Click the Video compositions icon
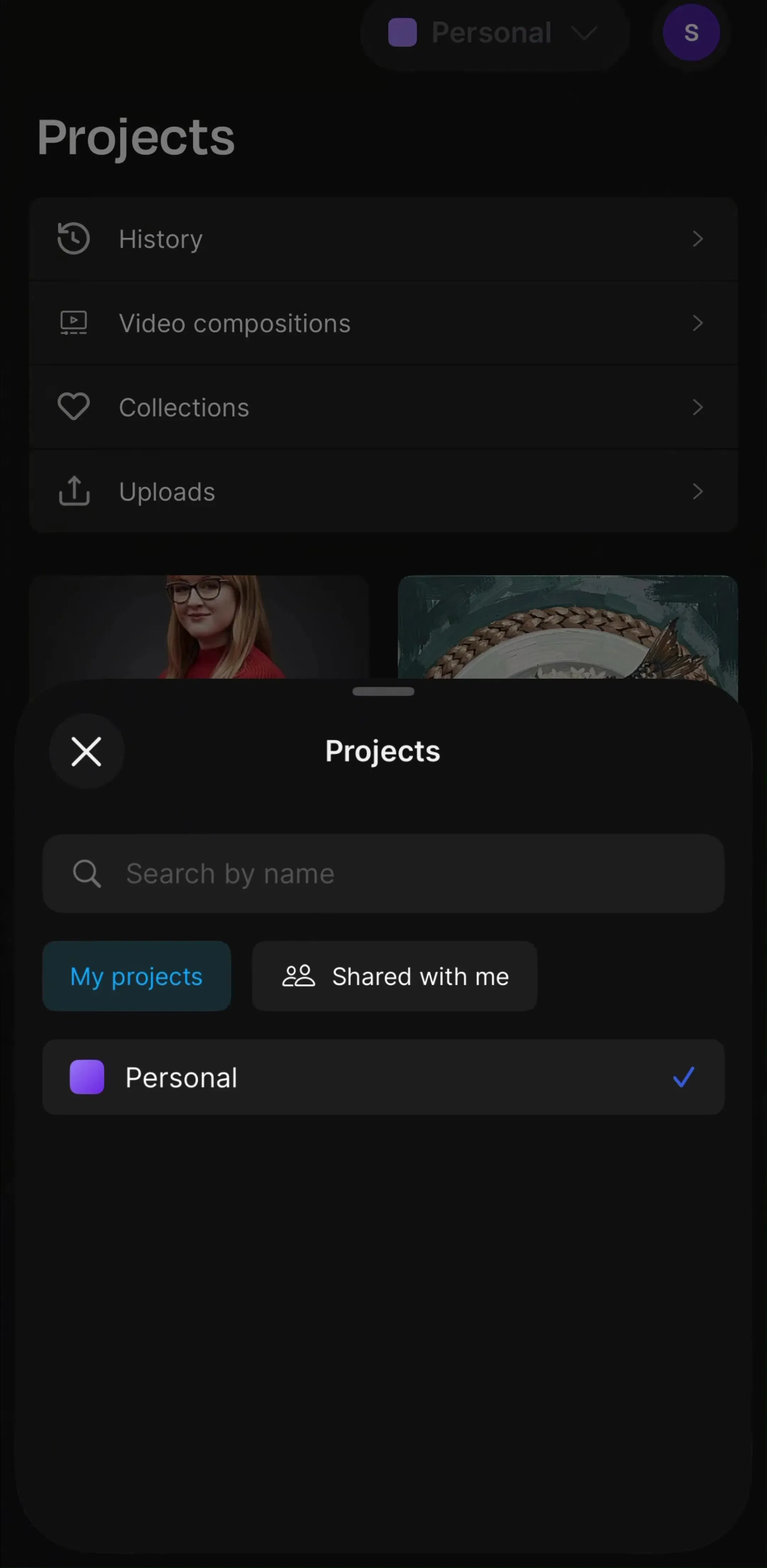 click(74, 323)
